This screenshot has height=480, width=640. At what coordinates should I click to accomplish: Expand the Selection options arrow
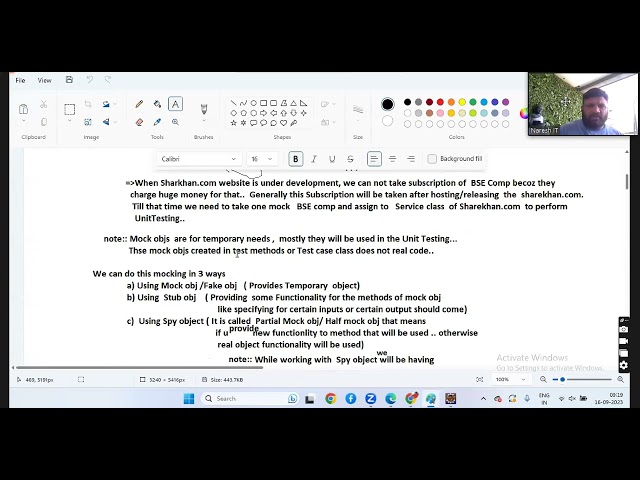point(69,121)
